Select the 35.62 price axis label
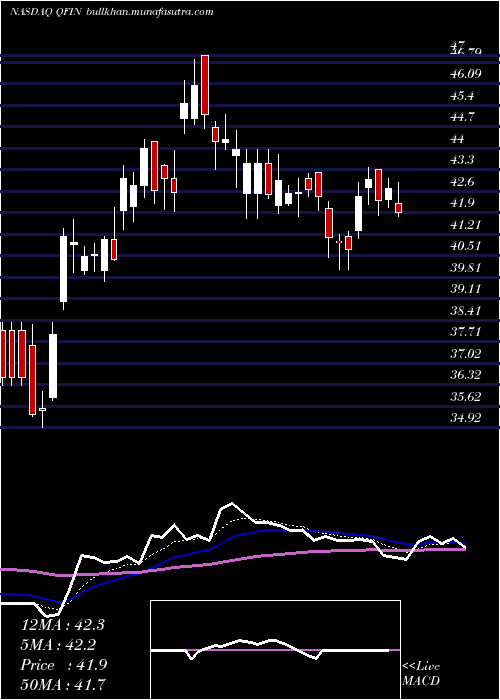 coord(466,396)
